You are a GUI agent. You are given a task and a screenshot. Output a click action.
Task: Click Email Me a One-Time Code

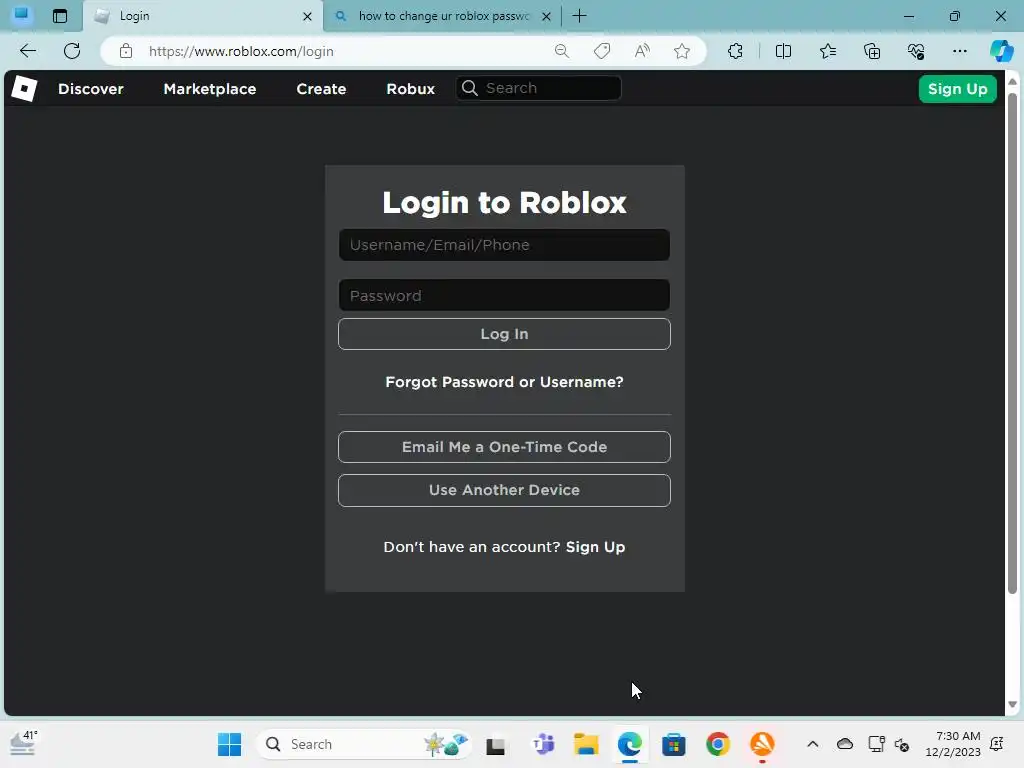coord(504,447)
